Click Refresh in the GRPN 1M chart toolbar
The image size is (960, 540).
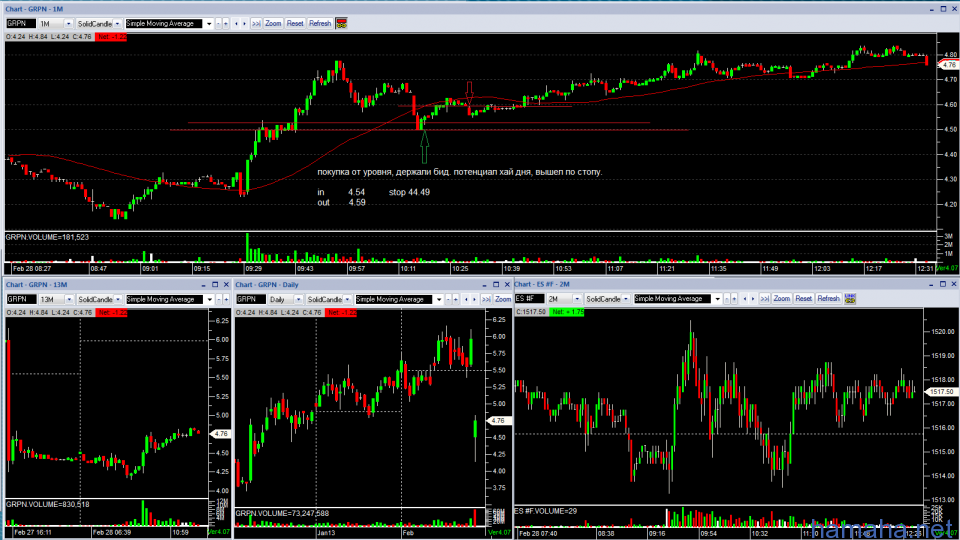coord(320,23)
